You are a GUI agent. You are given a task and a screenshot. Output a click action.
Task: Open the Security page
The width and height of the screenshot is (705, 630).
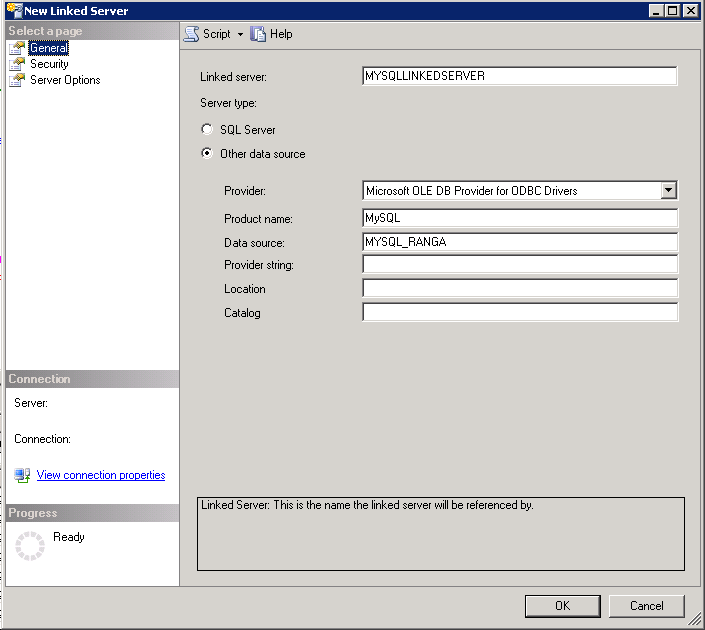click(49, 64)
